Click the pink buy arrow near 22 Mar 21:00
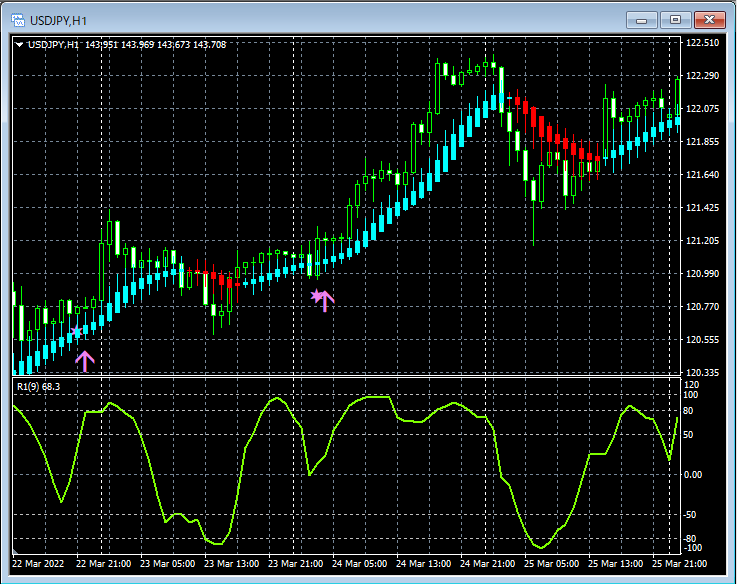738x584 pixels. point(85,361)
